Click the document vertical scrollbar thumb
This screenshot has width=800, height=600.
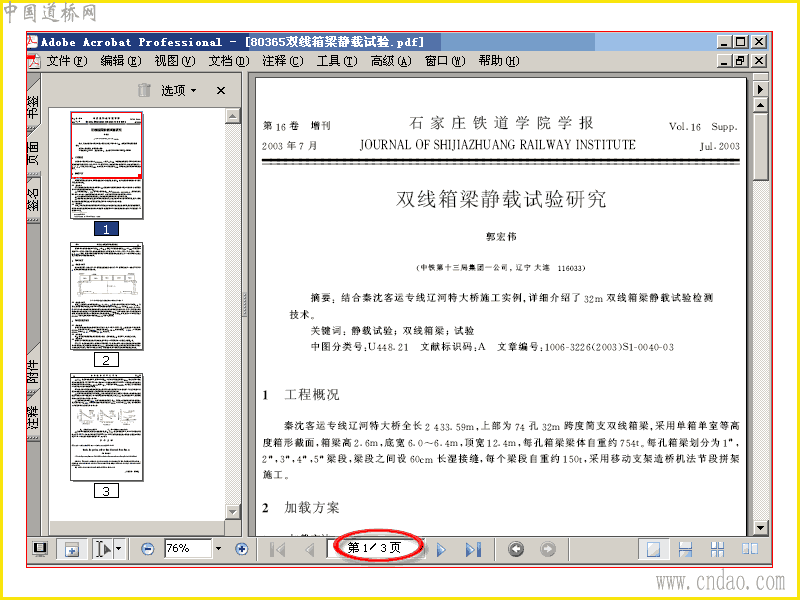coord(760,147)
